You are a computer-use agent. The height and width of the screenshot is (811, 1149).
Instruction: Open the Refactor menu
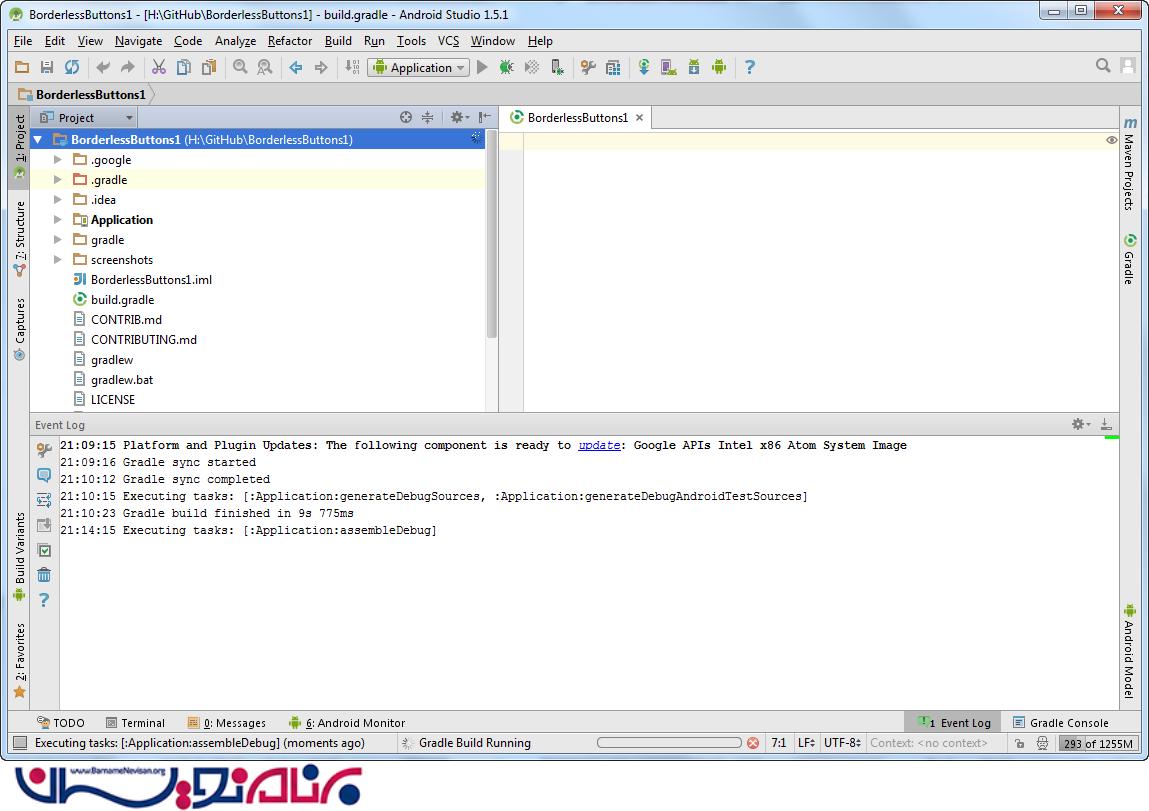(289, 41)
